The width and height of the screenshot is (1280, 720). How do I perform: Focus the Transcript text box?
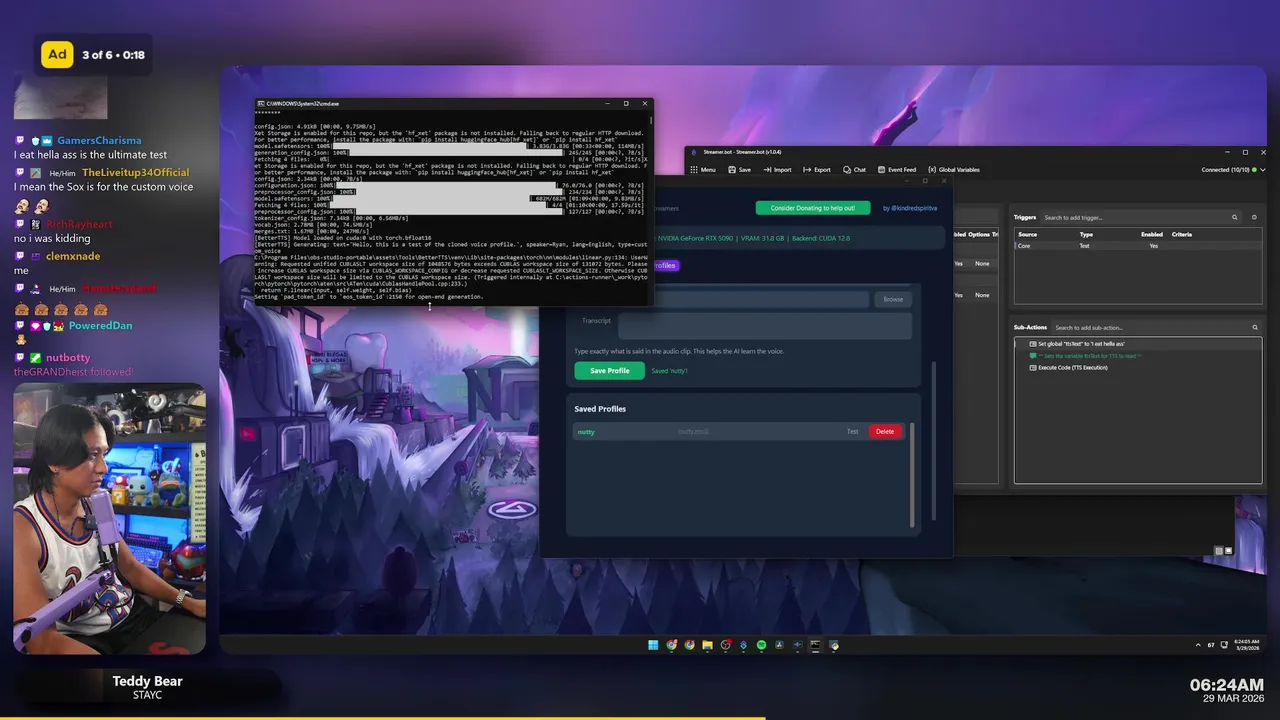pyautogui.click(x=764, y=326)
